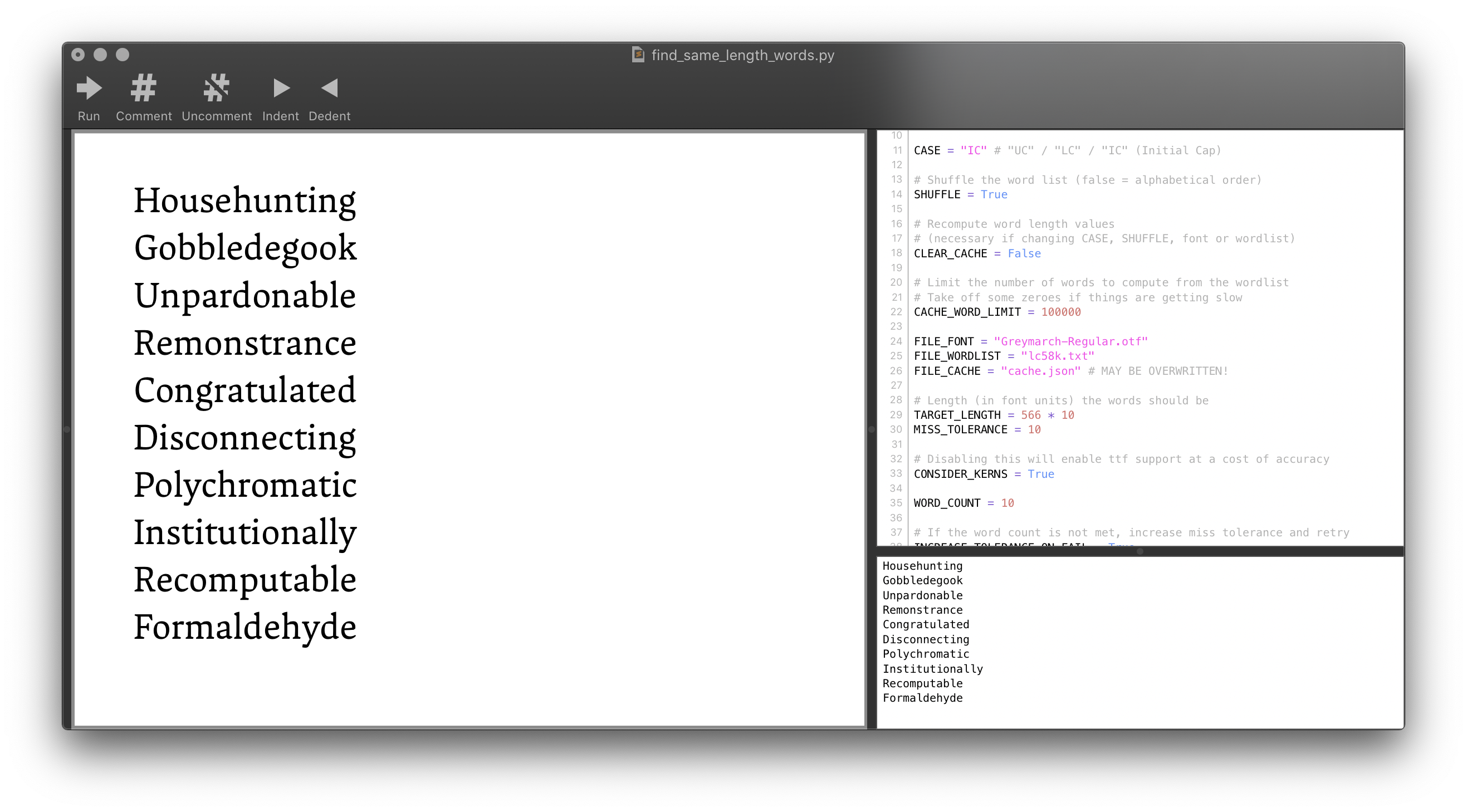Click the Indent triangle icon
This screenshot has width=1467, height=812.
[x=281, y=88]
